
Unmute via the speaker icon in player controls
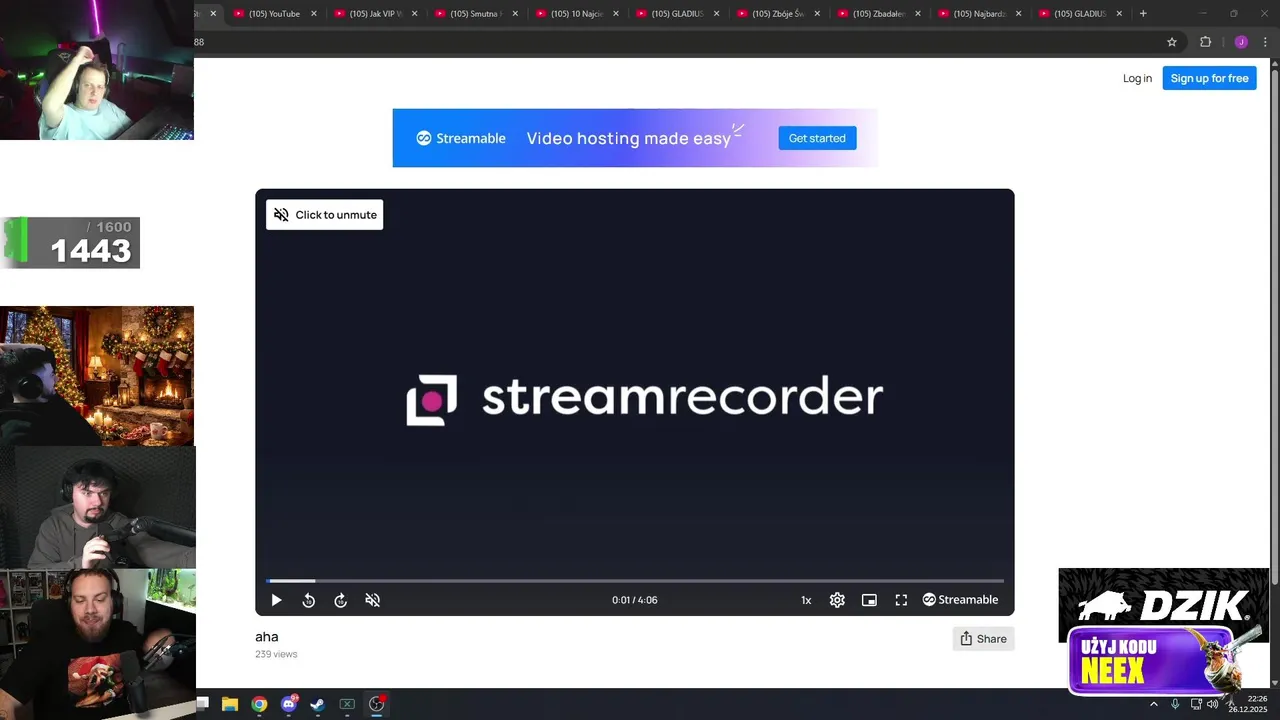[372, 600]
